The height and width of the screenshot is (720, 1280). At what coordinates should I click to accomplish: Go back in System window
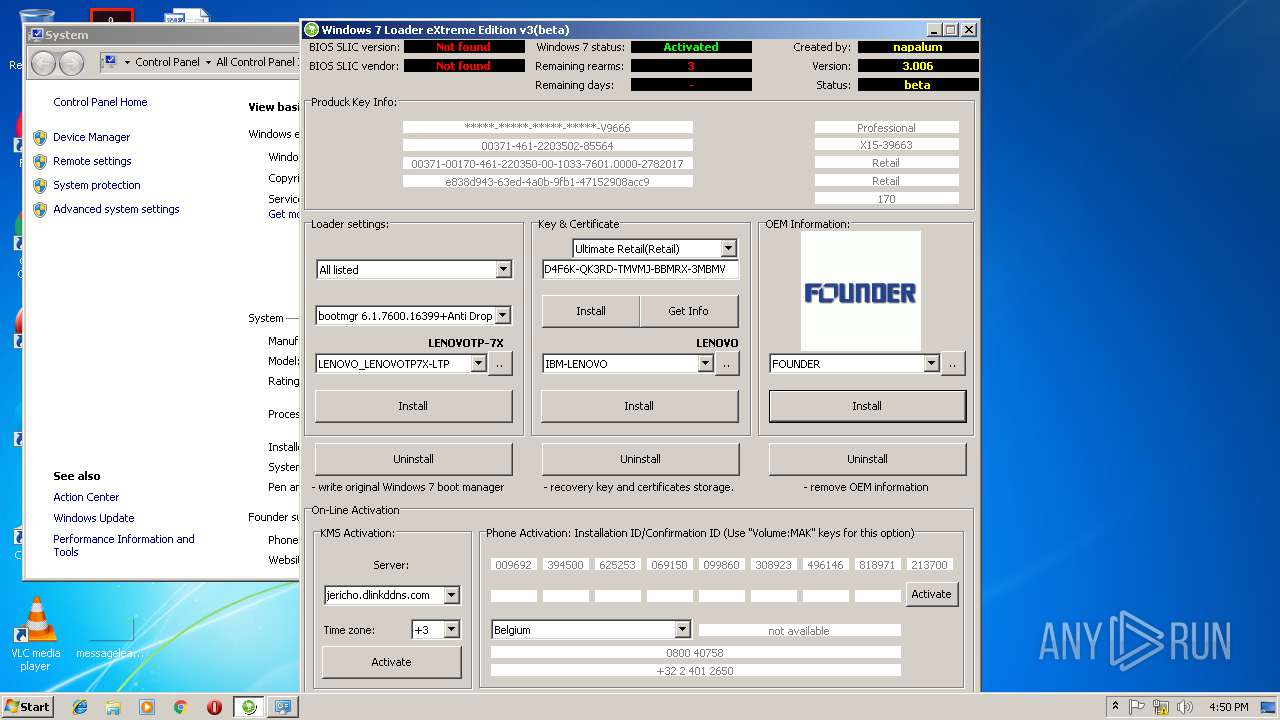point(43,63)
